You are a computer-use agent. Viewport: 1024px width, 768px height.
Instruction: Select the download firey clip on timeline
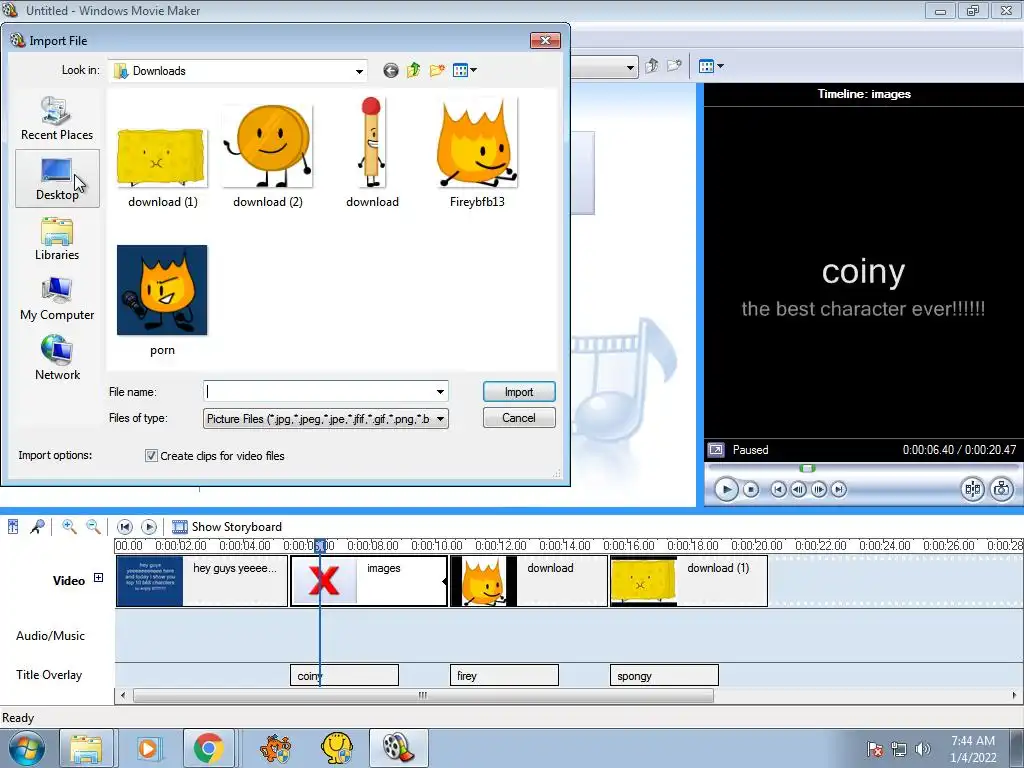(x=529, y=581)
